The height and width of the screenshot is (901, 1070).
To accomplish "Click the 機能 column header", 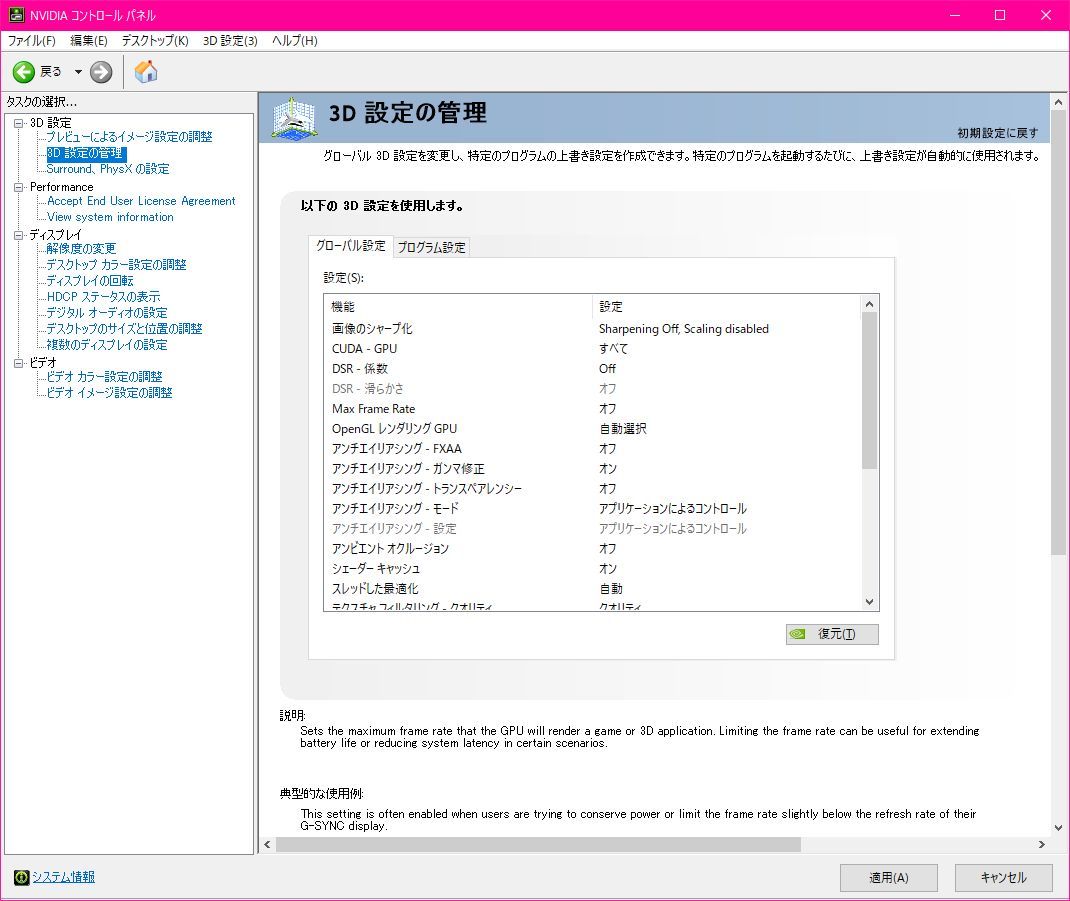I will pyautogui.click(x=458, y=307).
